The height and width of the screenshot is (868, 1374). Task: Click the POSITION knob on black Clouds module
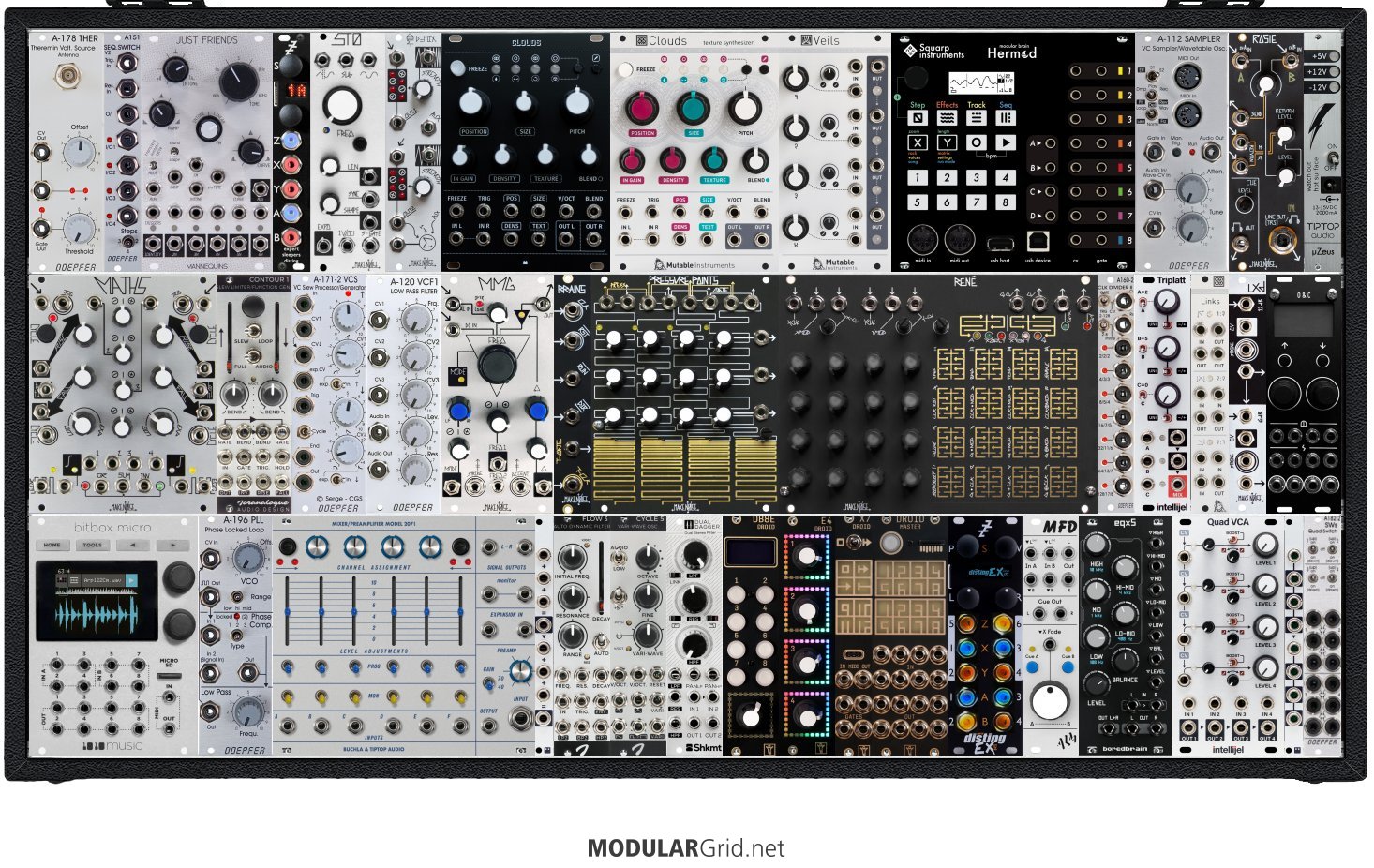(473, 102)
